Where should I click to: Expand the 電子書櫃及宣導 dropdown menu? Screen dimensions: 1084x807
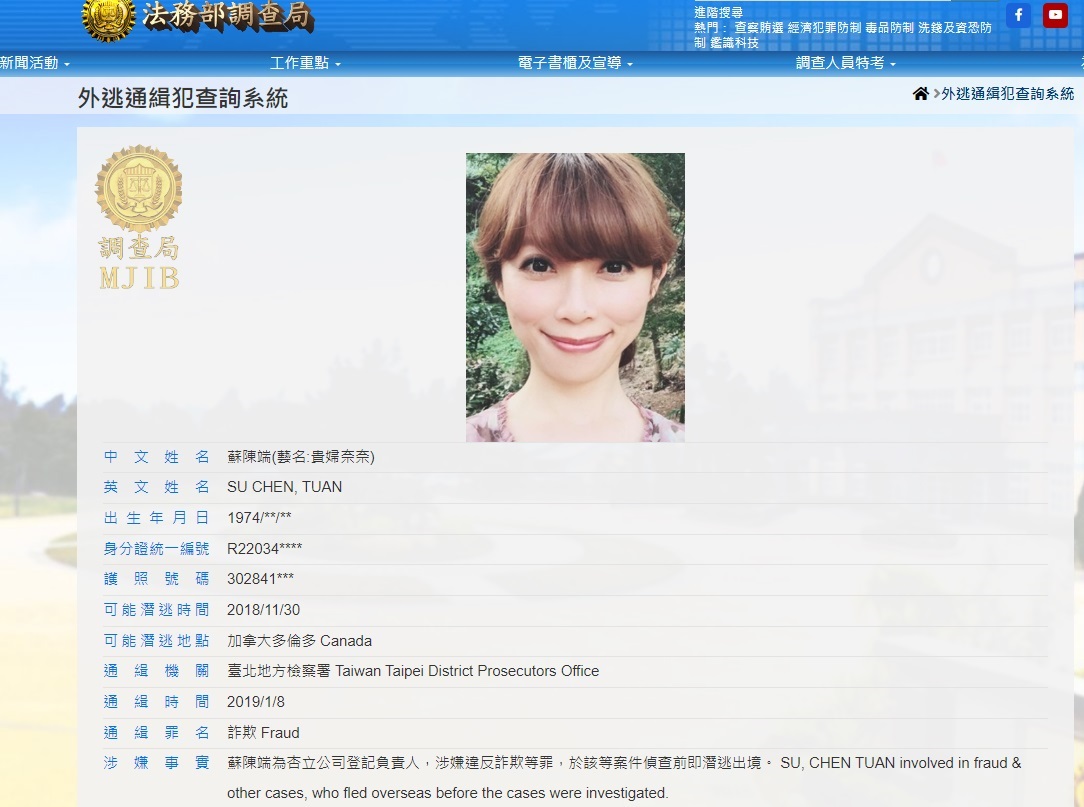tap(575, 63)
